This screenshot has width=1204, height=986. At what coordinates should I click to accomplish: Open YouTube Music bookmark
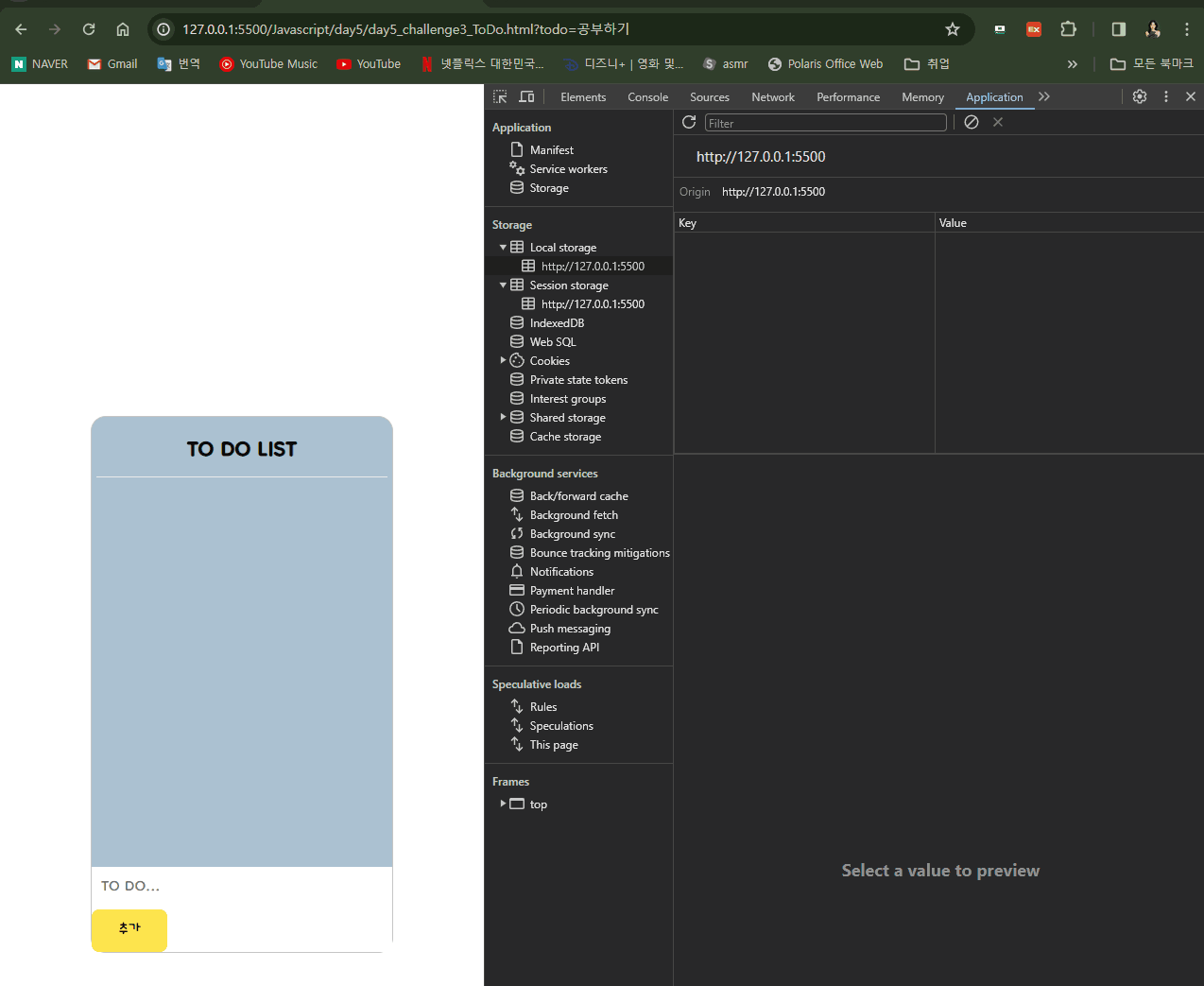(268, 64)
